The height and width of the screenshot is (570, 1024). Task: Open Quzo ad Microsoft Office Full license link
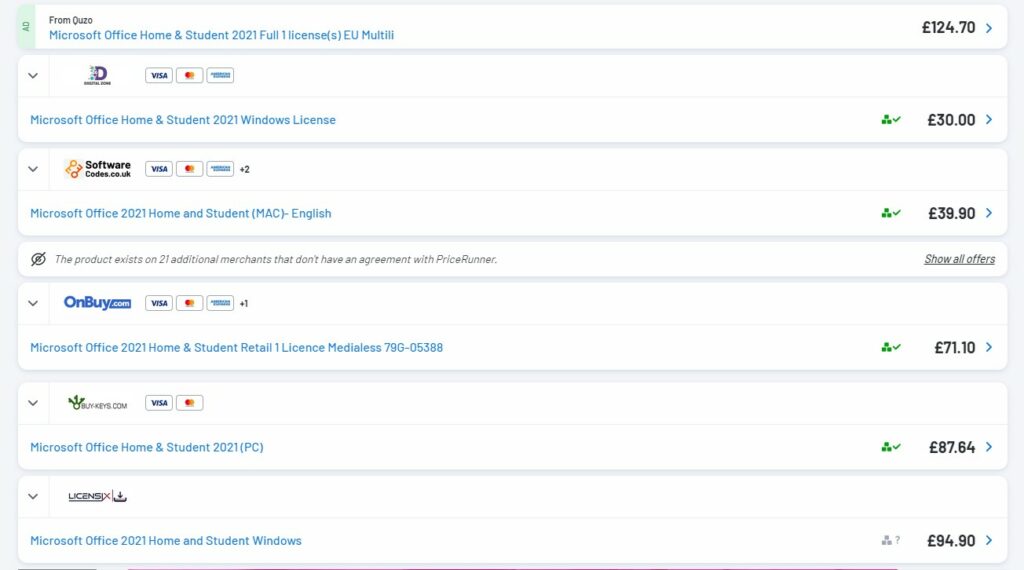[x=221, y=35]
